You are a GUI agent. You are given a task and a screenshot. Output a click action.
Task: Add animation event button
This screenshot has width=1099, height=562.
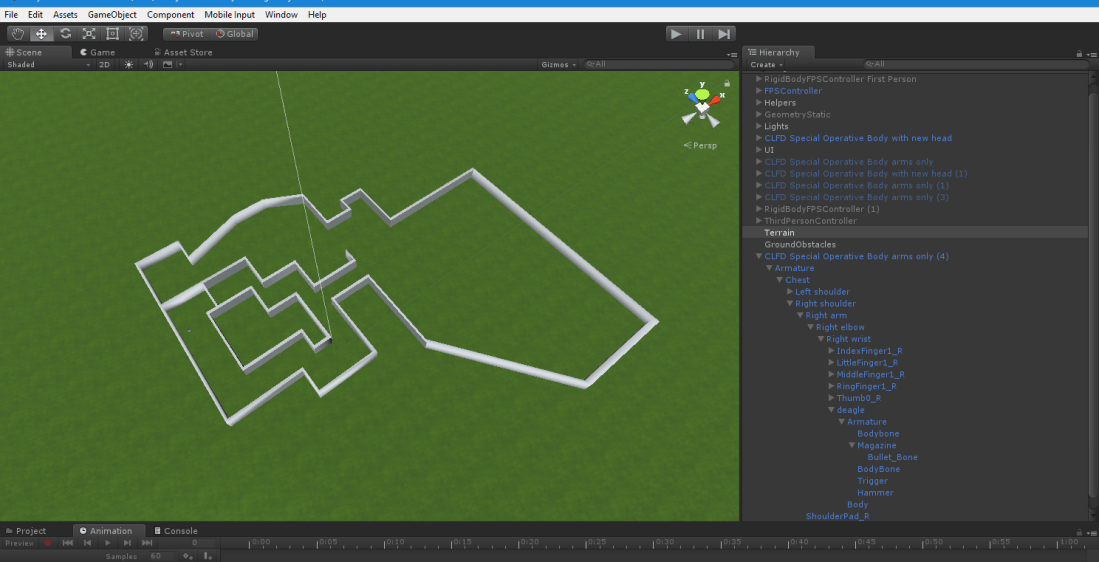[207, 556]
